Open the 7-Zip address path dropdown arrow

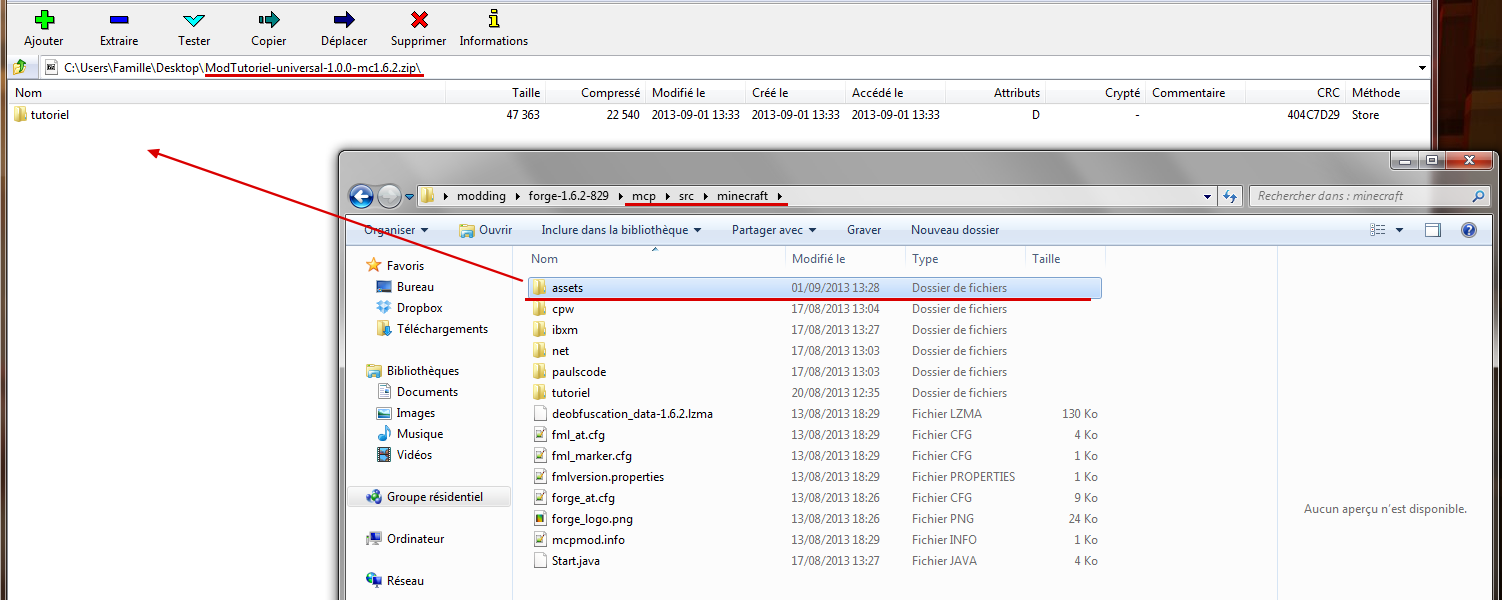[x=1422, y=68]
